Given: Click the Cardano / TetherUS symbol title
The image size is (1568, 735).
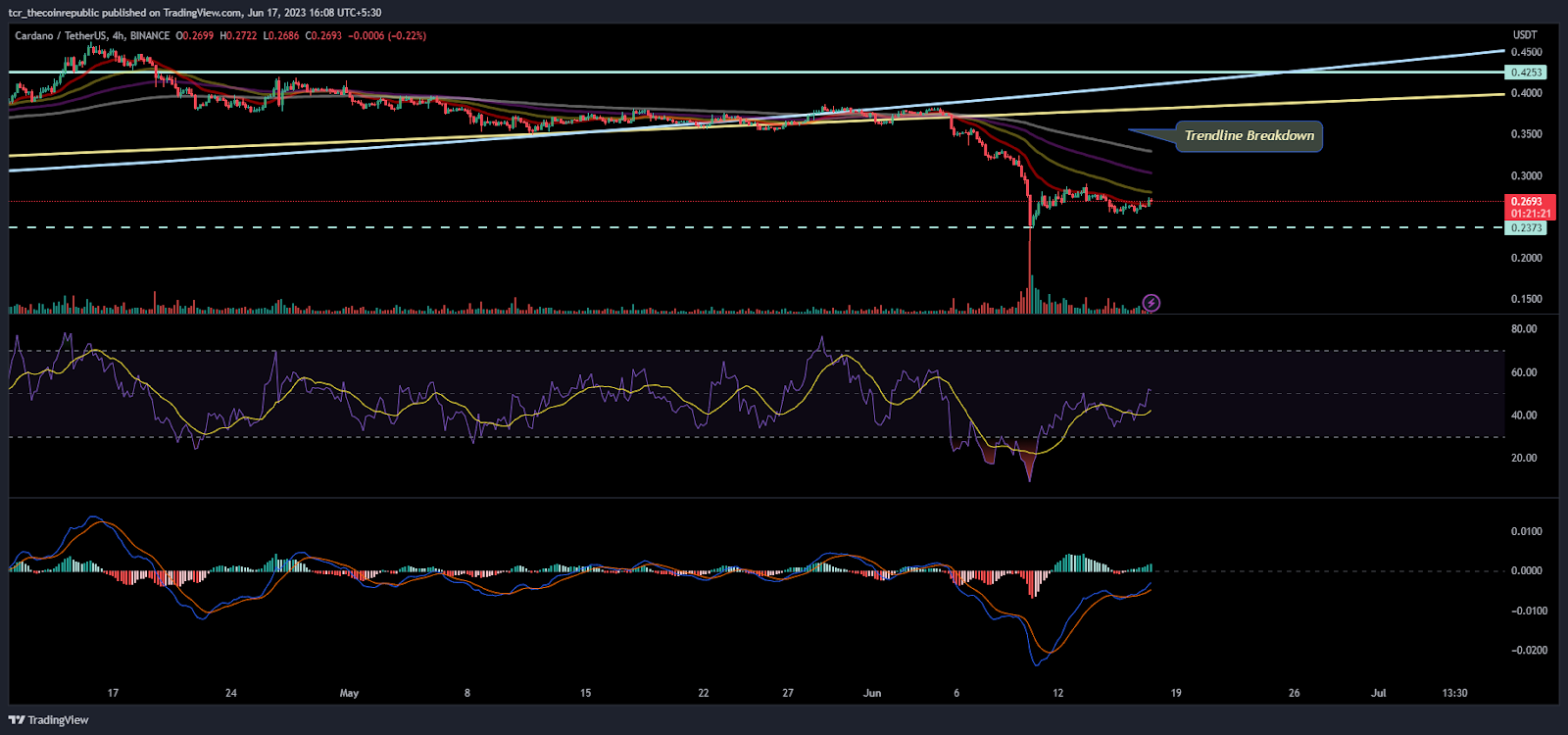Looking at the screenshot, I should coord(61,35).
